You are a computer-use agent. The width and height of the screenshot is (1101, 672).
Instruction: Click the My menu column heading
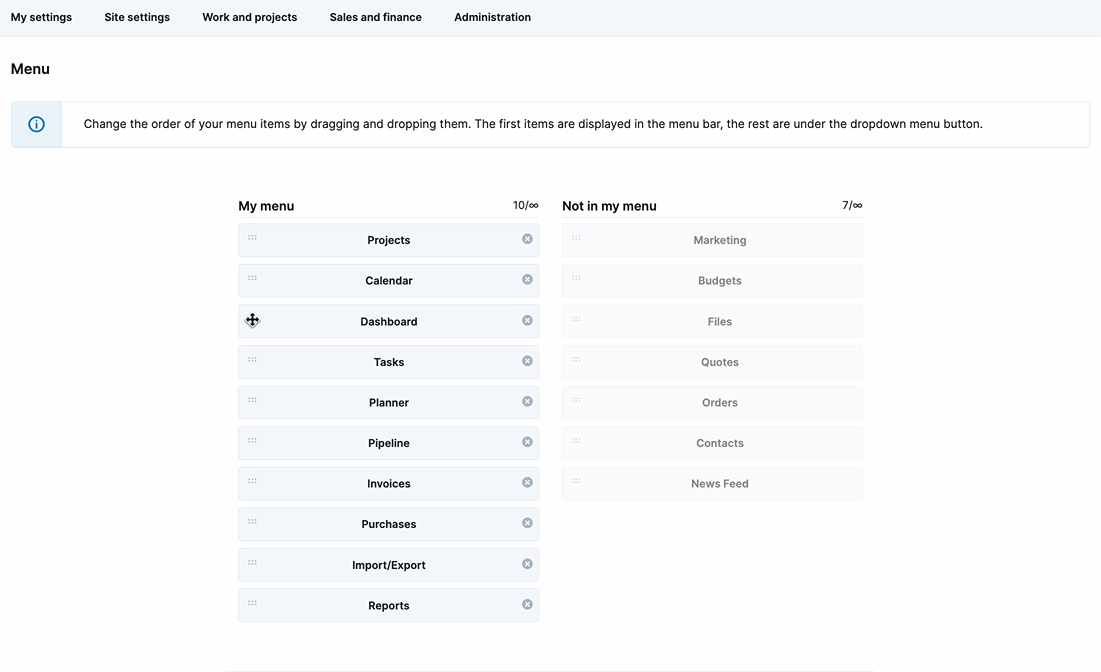(266, 206)
